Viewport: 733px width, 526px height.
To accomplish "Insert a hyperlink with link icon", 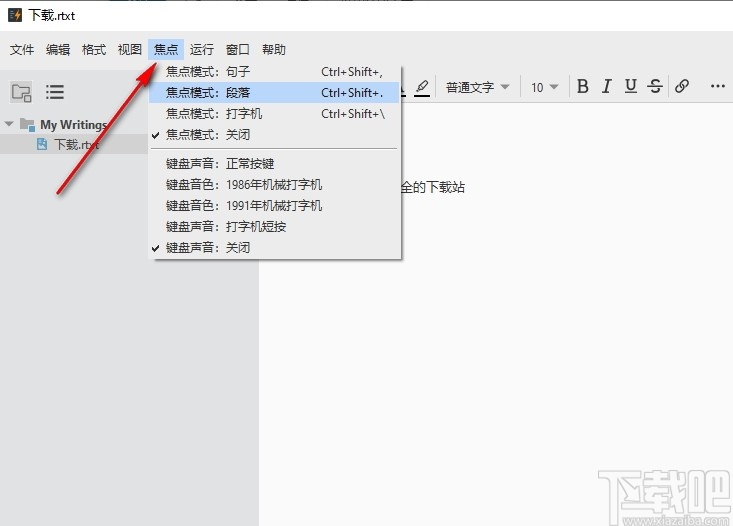I will [682, 86].
